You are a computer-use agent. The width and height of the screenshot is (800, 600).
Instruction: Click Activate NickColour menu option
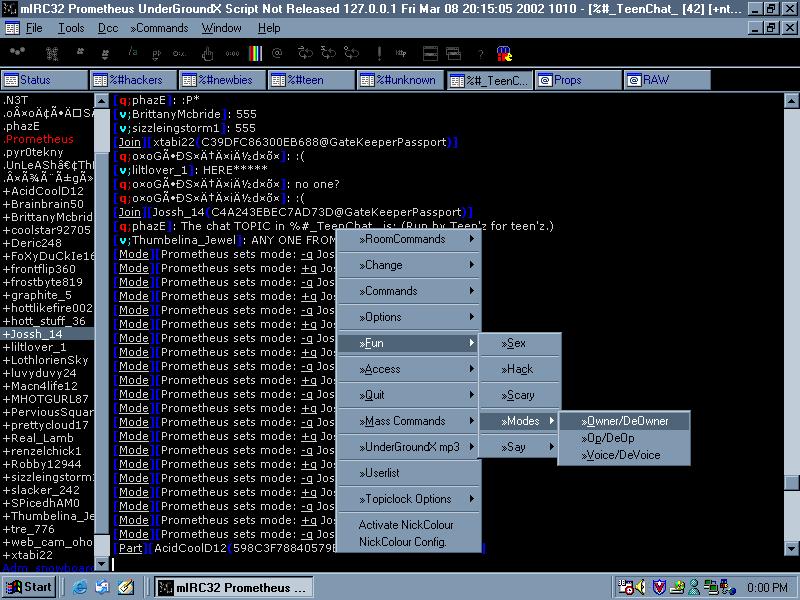pyautogui.click(x=406, y=525)
